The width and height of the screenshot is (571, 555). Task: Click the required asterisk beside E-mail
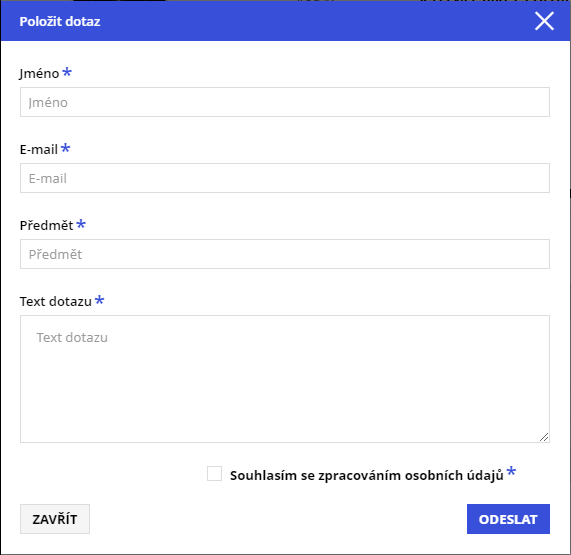66,147
